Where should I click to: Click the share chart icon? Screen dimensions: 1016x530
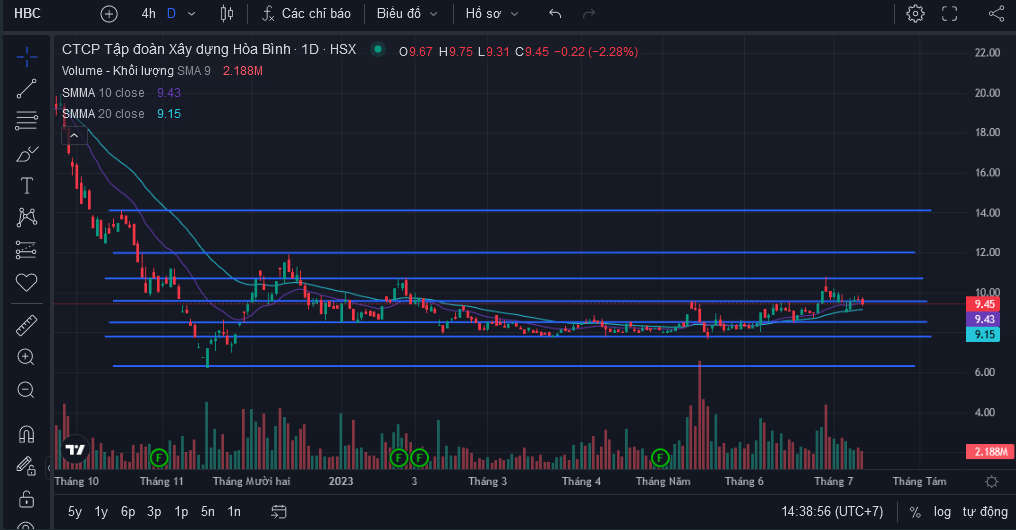(x=997, y=14)
